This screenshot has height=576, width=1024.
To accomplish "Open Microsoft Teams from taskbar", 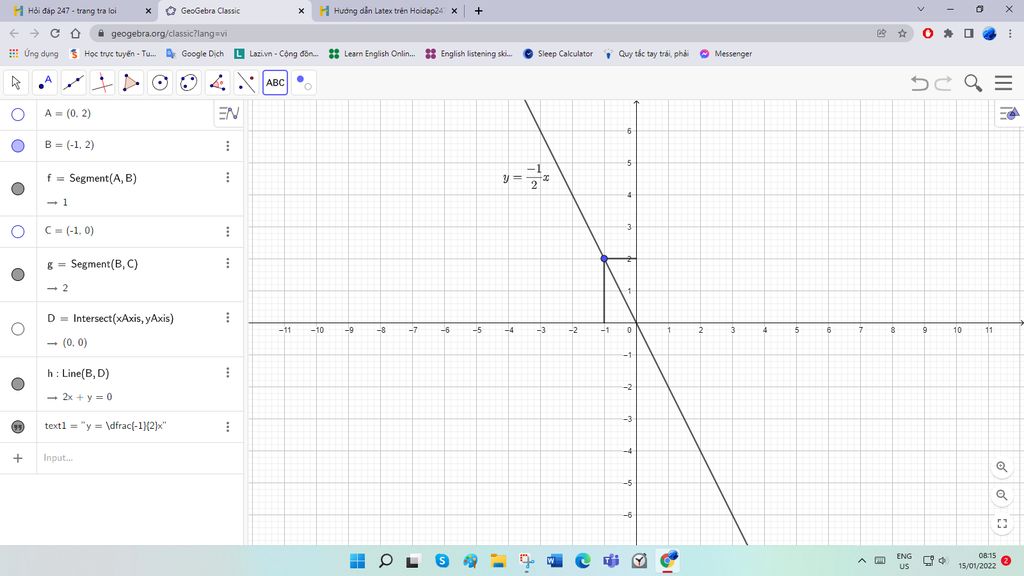I will click(611, 560).
